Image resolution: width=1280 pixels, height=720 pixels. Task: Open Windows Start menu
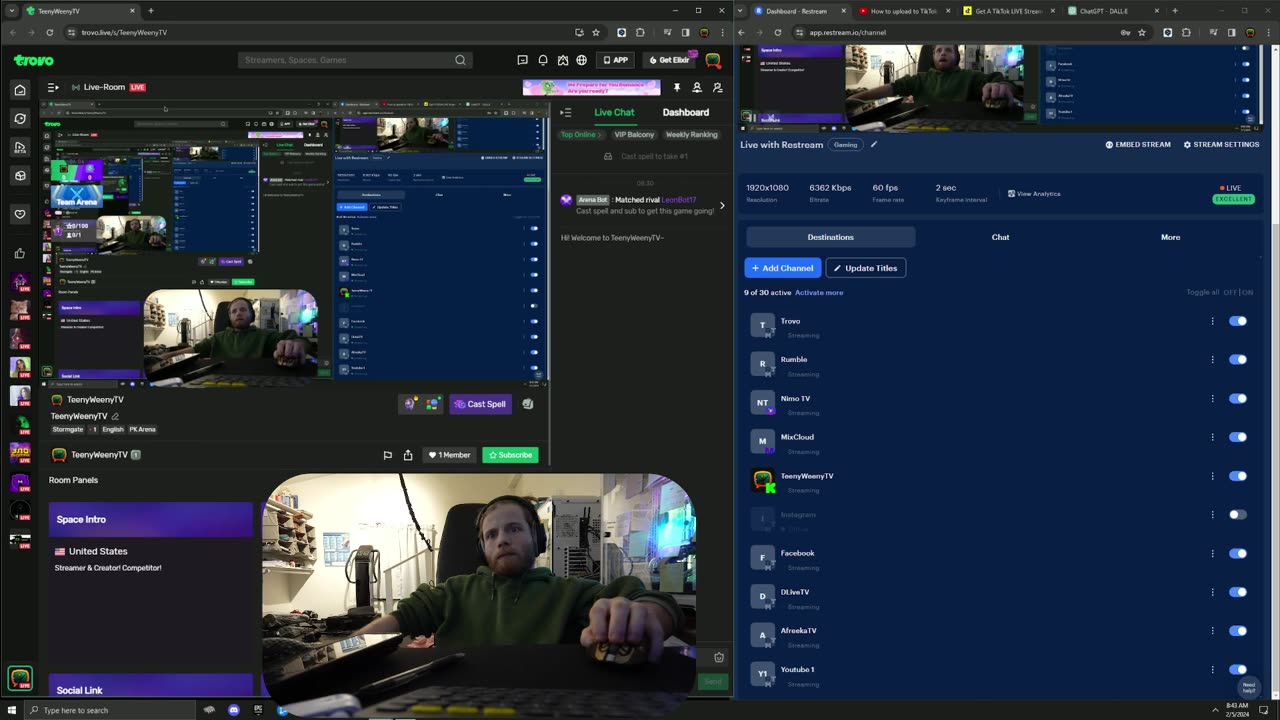tap(12, 710)
